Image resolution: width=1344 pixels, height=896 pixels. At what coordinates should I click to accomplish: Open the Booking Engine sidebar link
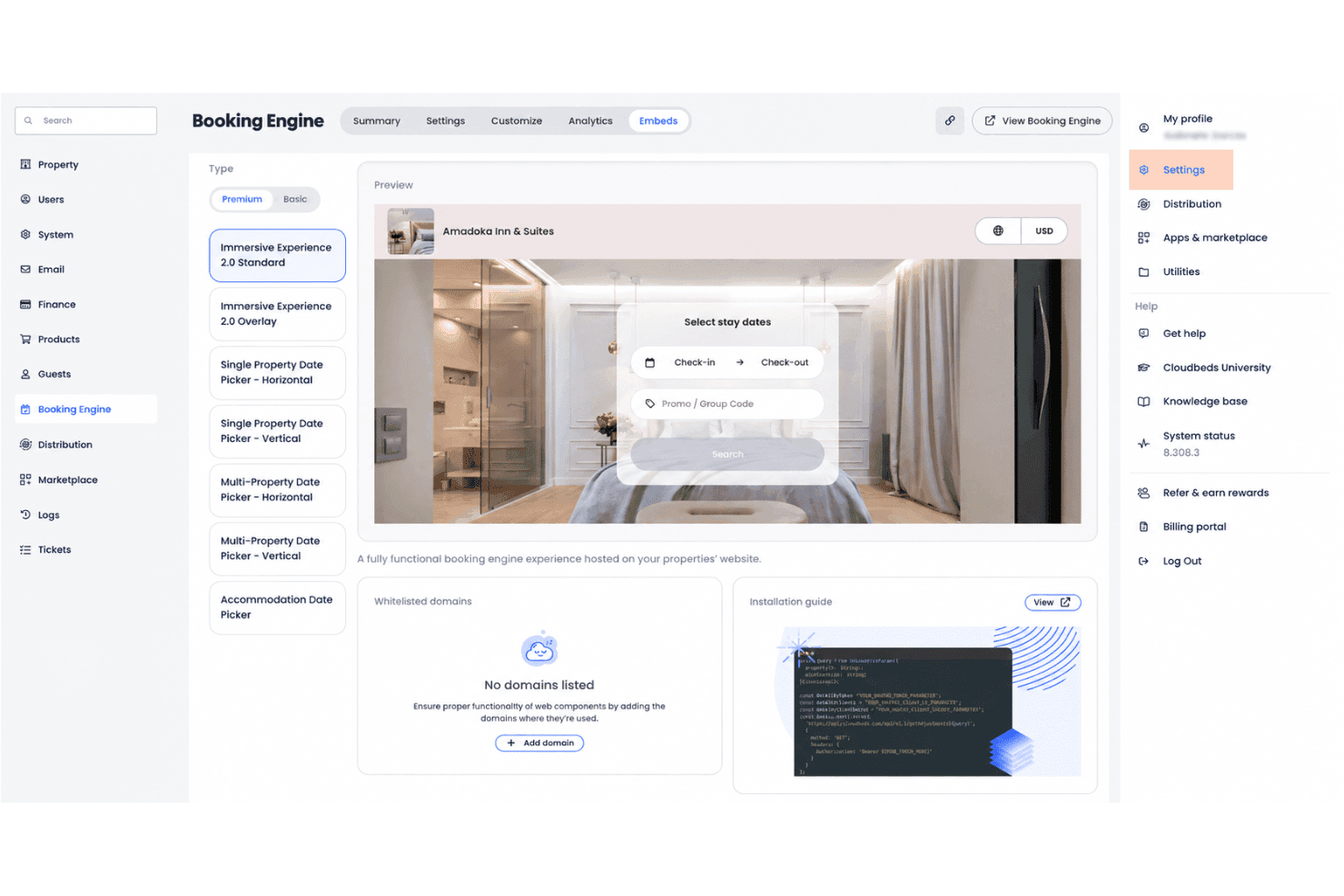pos(85,409)
